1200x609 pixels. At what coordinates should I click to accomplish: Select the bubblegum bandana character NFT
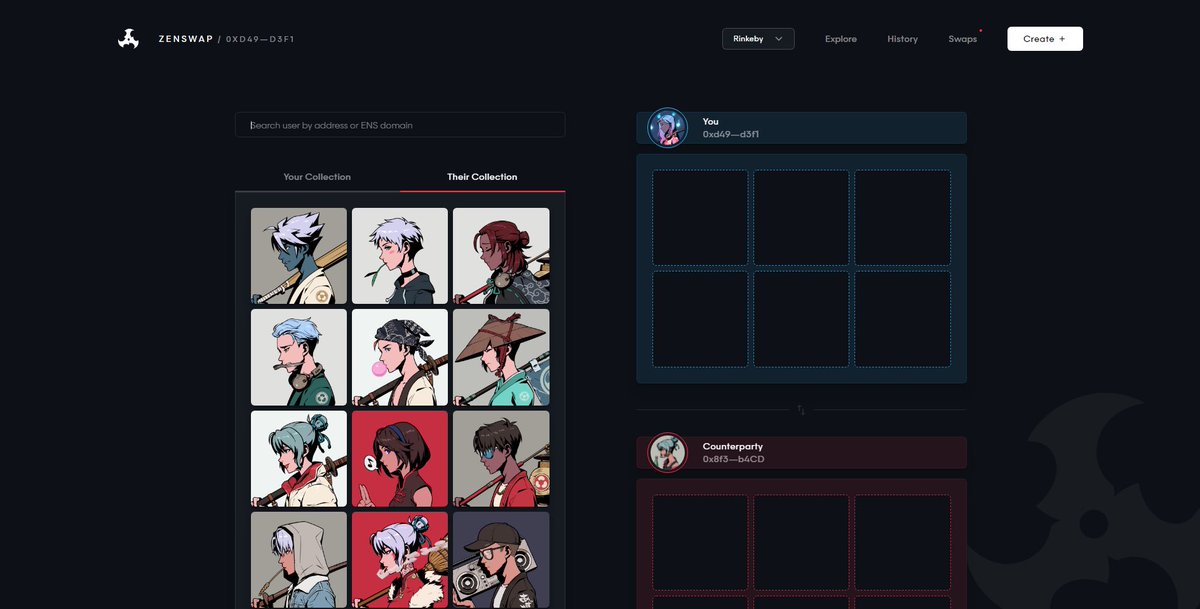(400, 357)
